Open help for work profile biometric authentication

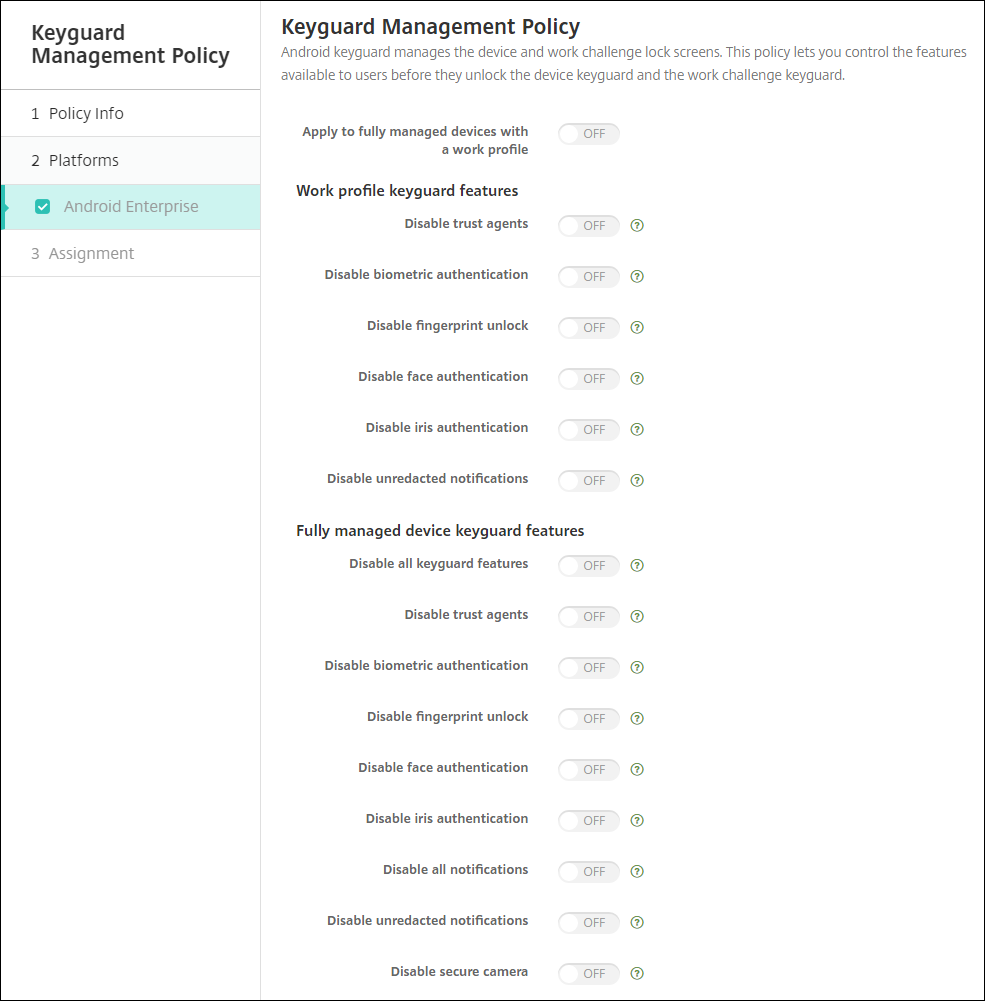pos(637,276)
